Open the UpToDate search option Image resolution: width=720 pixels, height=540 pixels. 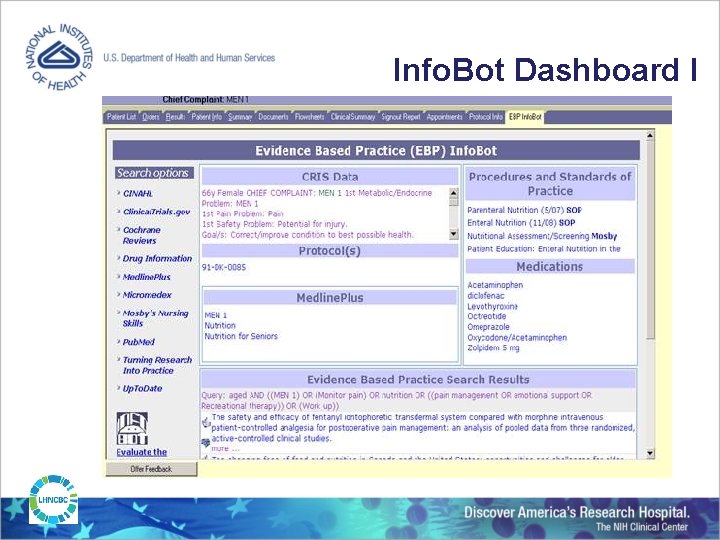pyautogui.click(x=142, y=388)
